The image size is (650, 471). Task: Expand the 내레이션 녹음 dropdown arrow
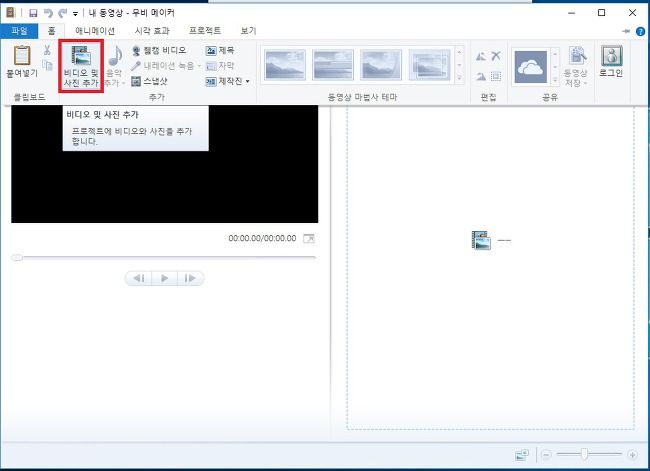(199, 66)
